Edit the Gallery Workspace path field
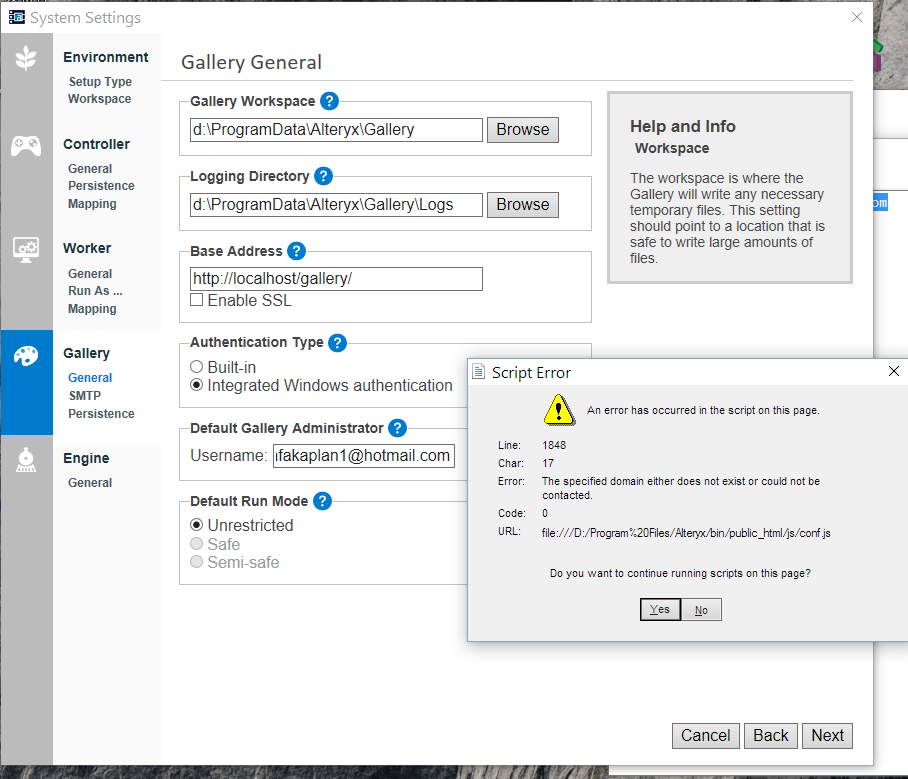Image resolution: width=908 pixels, height=779 pixels. [336, 130]
